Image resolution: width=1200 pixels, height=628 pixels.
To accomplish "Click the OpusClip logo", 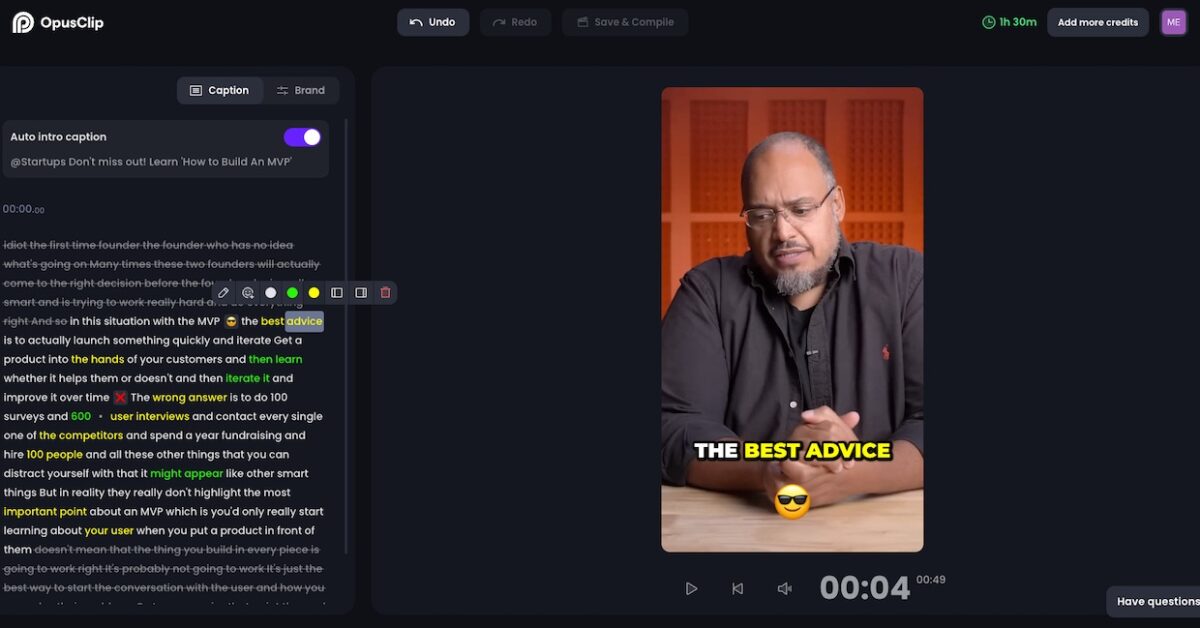I will (57, 22).
